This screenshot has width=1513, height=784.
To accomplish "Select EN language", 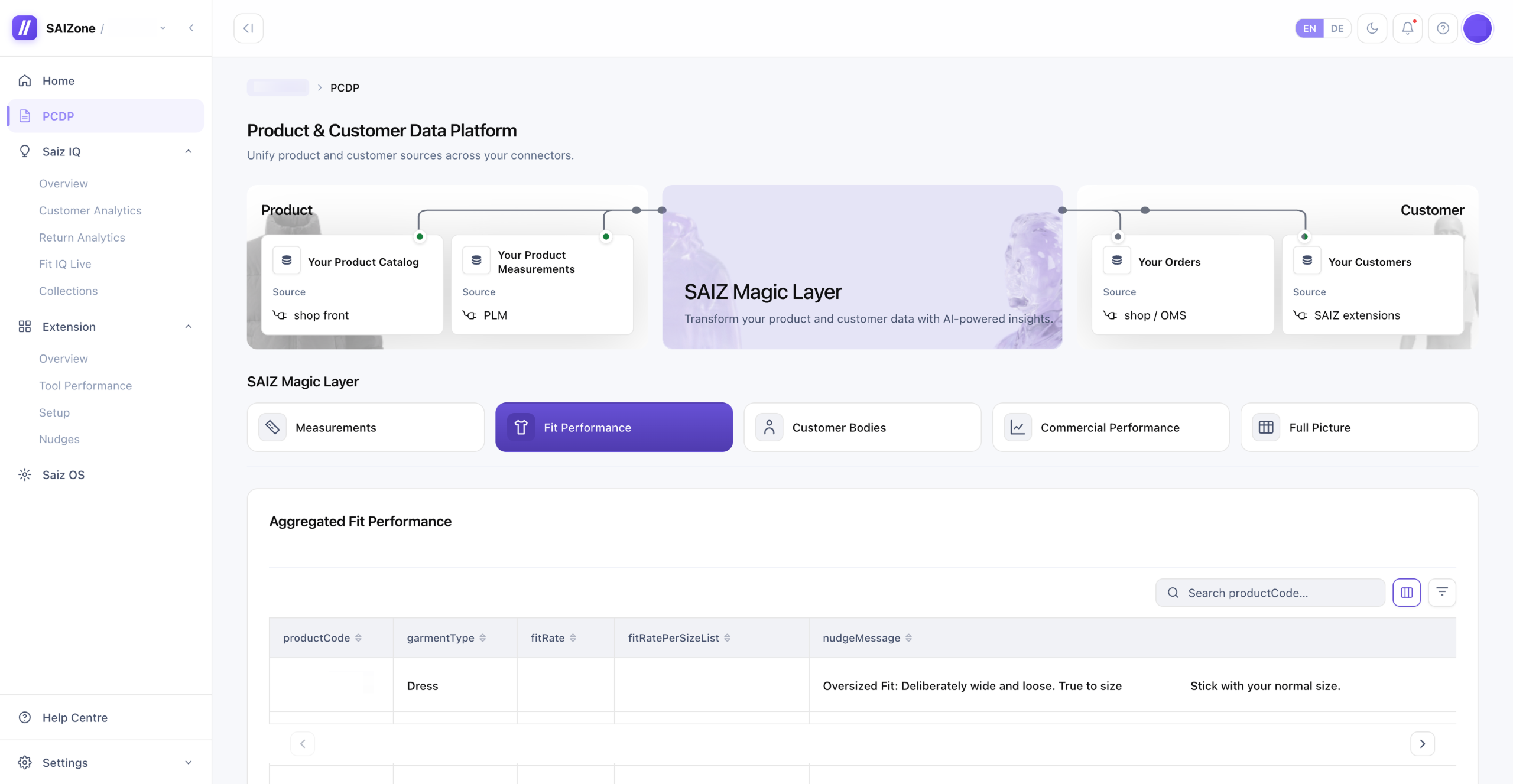I will (x=1310, y=28).
